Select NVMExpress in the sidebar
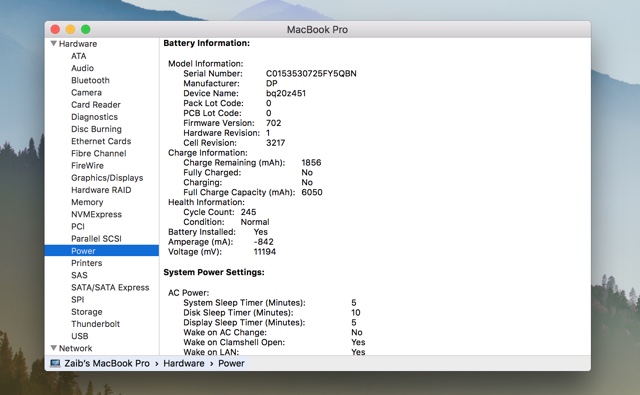Screen dimensions: 640x395 [x=96, y=214]
